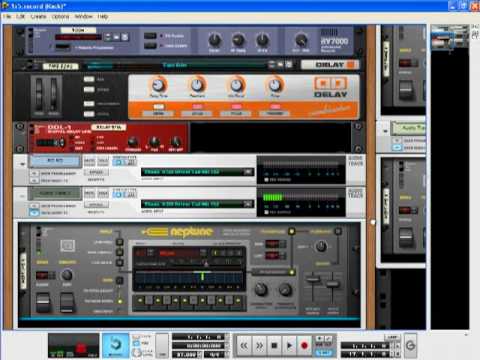Open the Create menu
This screenshot has width=480, height=360.
point(38,16)
